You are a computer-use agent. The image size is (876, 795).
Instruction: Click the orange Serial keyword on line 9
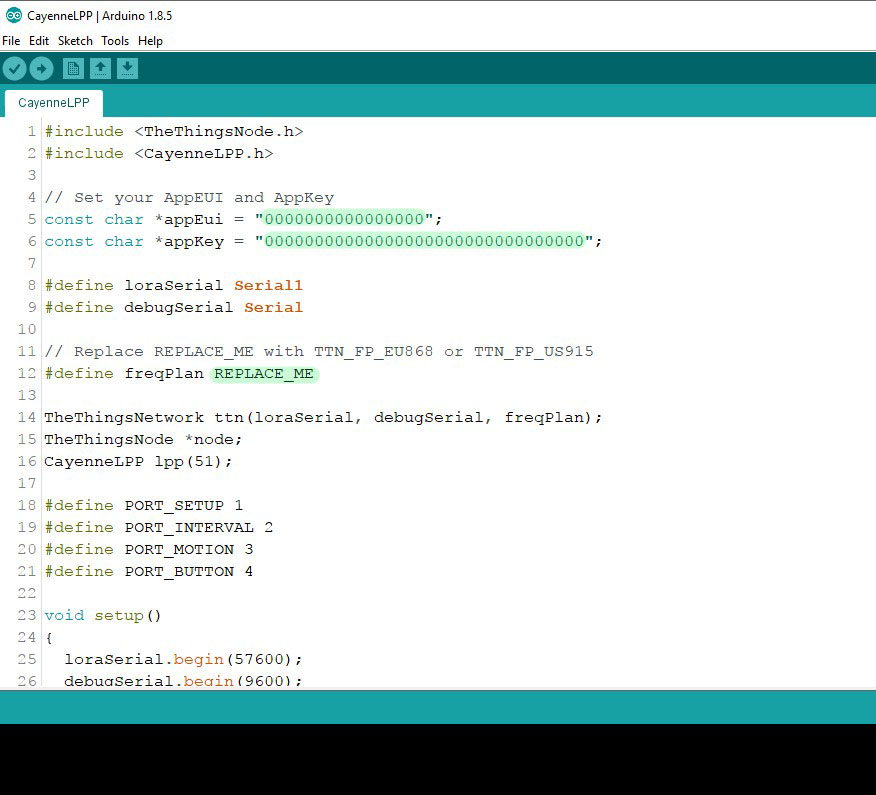pos(273,307)
